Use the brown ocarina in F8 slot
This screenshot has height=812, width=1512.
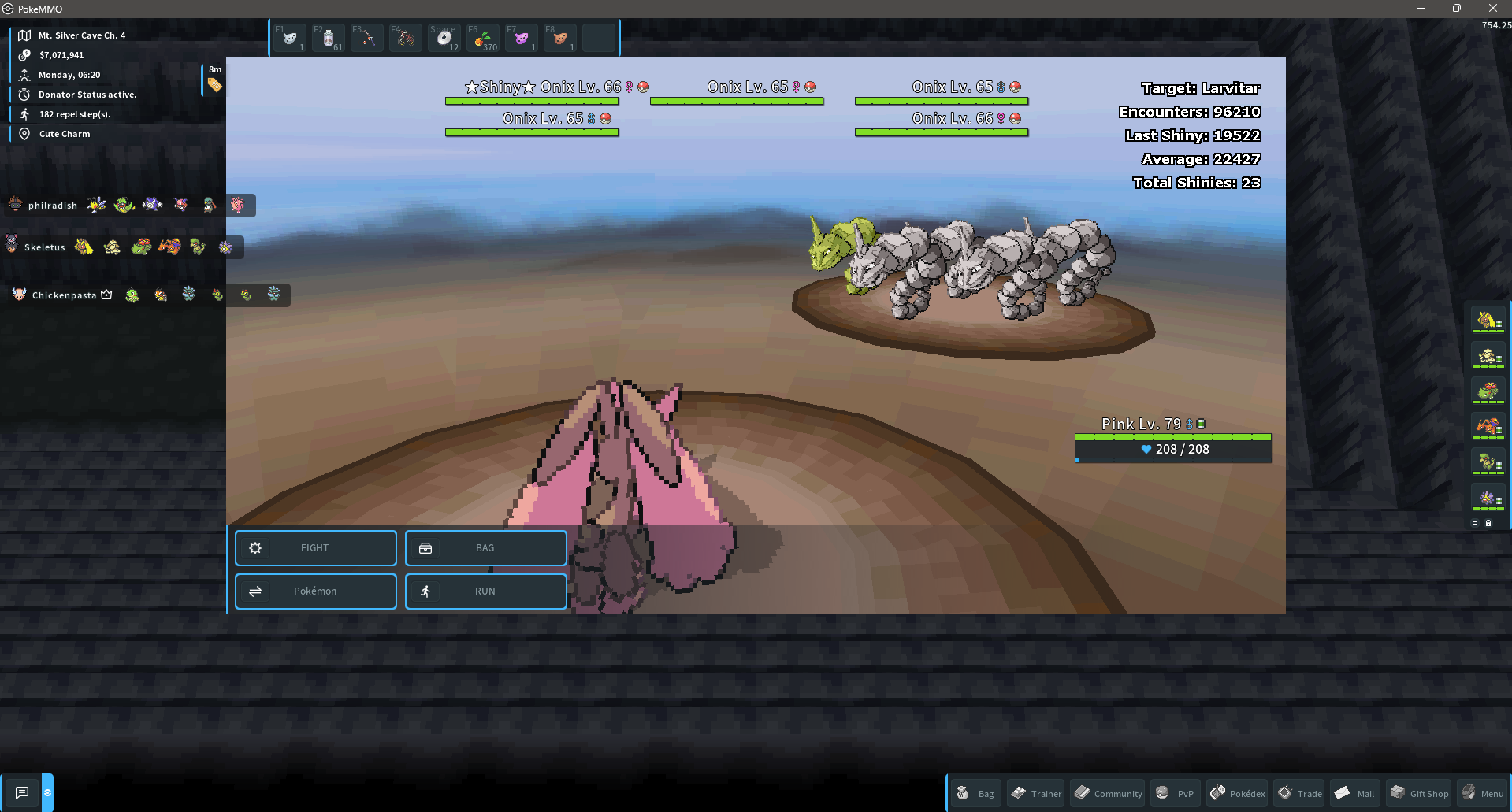click(560, 38)
